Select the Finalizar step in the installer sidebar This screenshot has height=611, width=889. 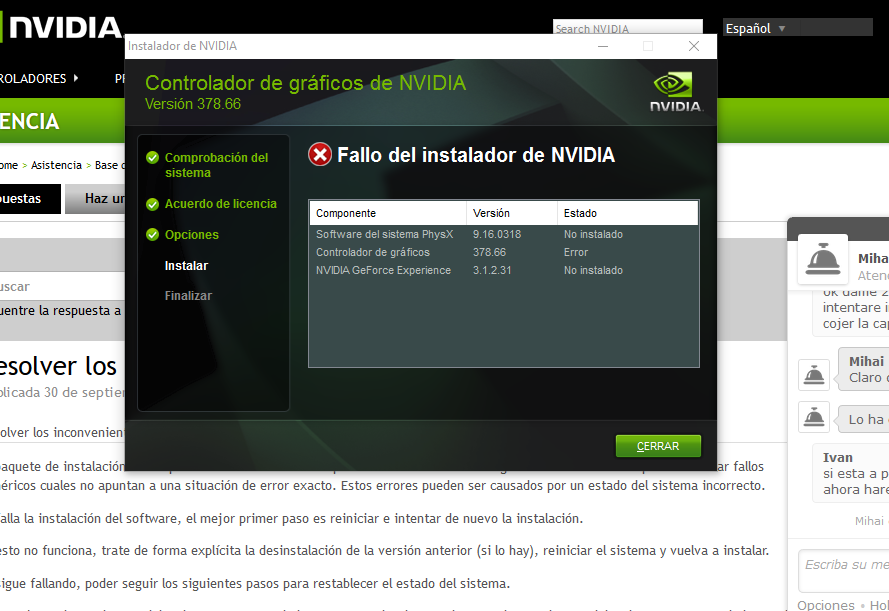[188, 296]
